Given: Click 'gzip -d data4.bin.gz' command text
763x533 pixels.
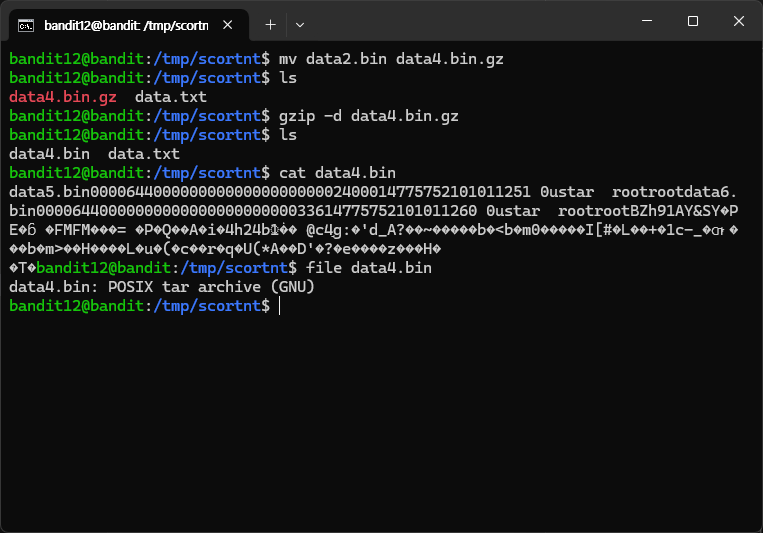Looking at the screenshot, I should [x=368, y=116].
